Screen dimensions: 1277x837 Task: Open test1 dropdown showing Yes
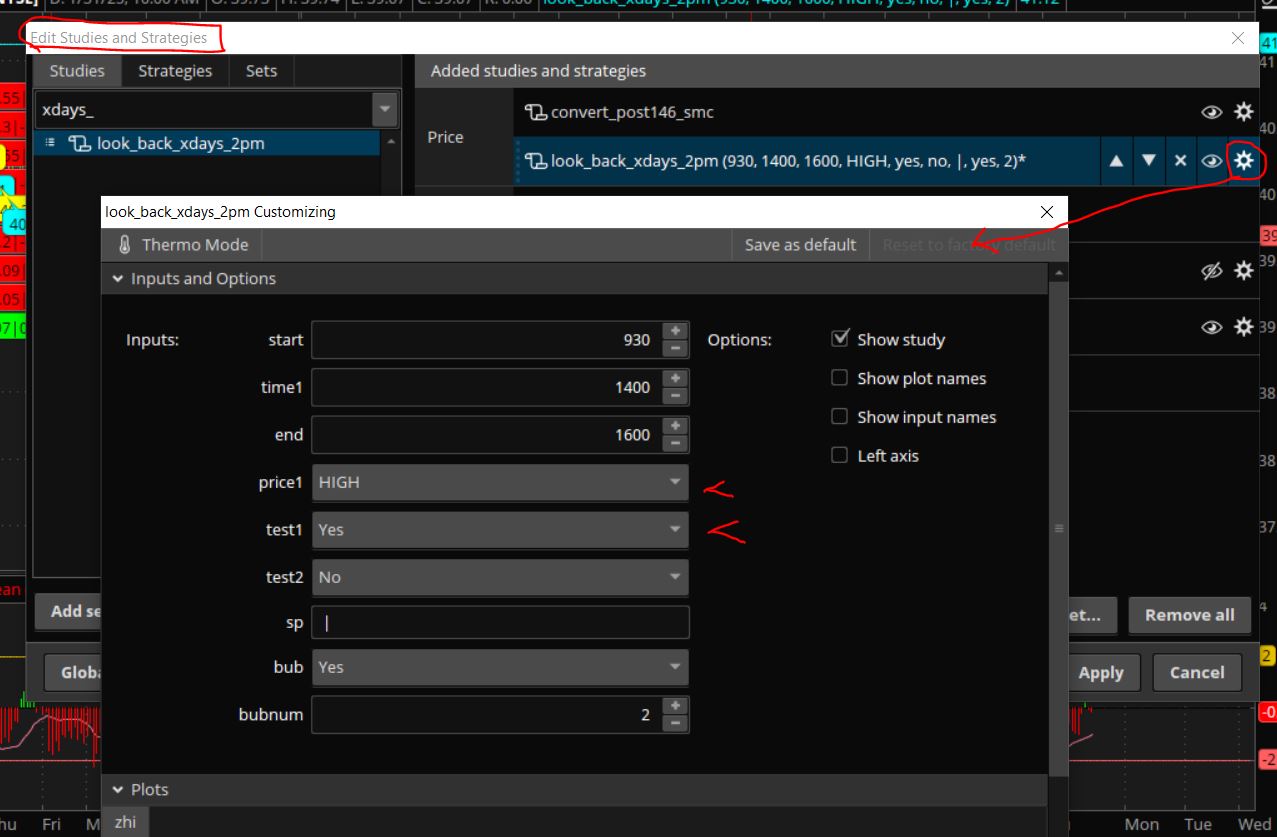click(500, 530)
